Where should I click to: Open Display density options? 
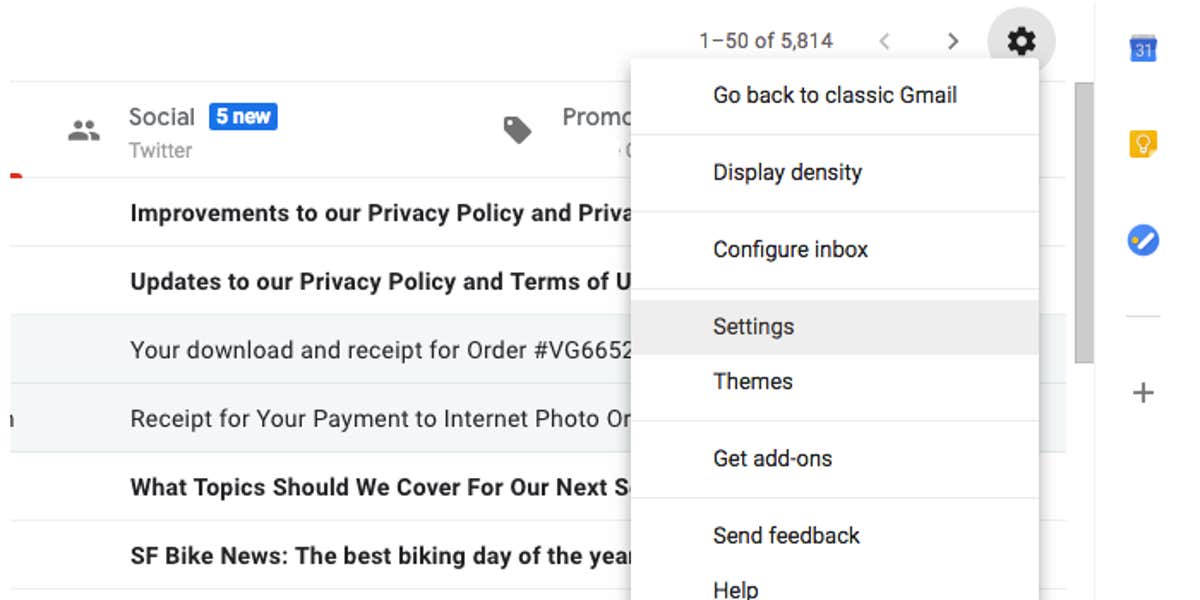pos(786,172)
